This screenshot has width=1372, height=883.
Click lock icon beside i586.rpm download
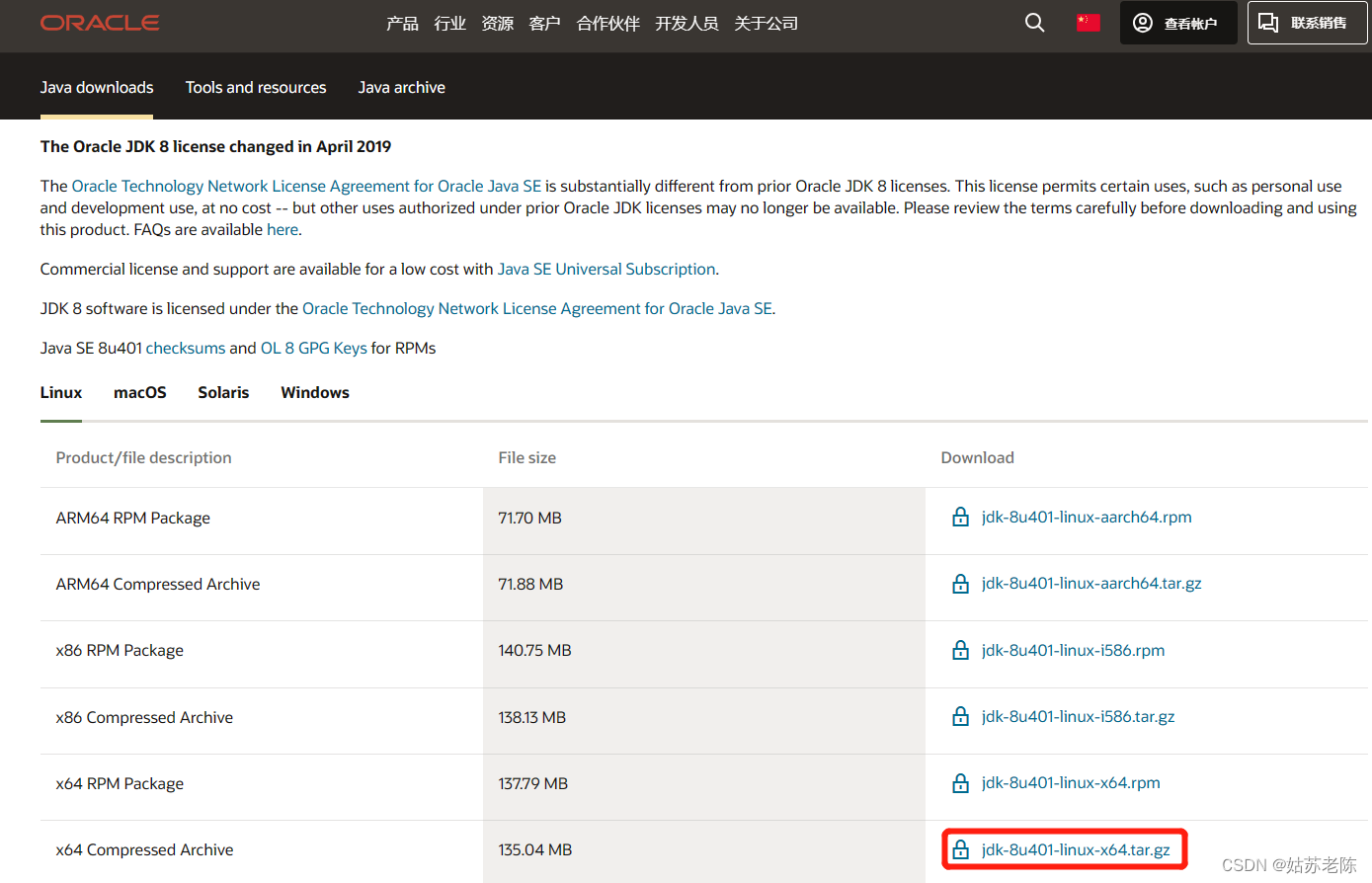tap(960, 650)
